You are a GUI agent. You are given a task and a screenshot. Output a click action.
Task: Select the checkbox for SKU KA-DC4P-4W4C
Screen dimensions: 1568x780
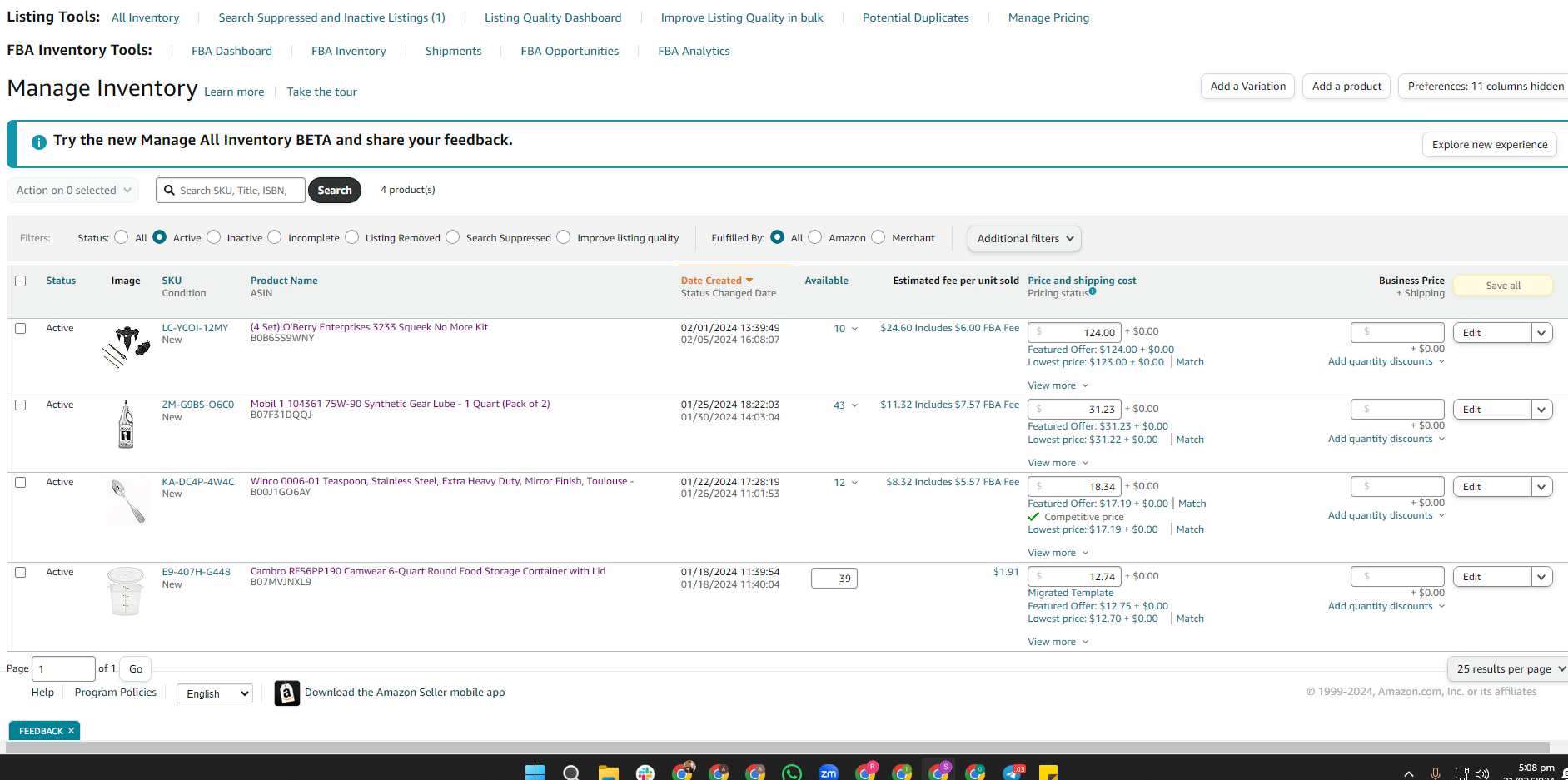(x=21, y=482)
